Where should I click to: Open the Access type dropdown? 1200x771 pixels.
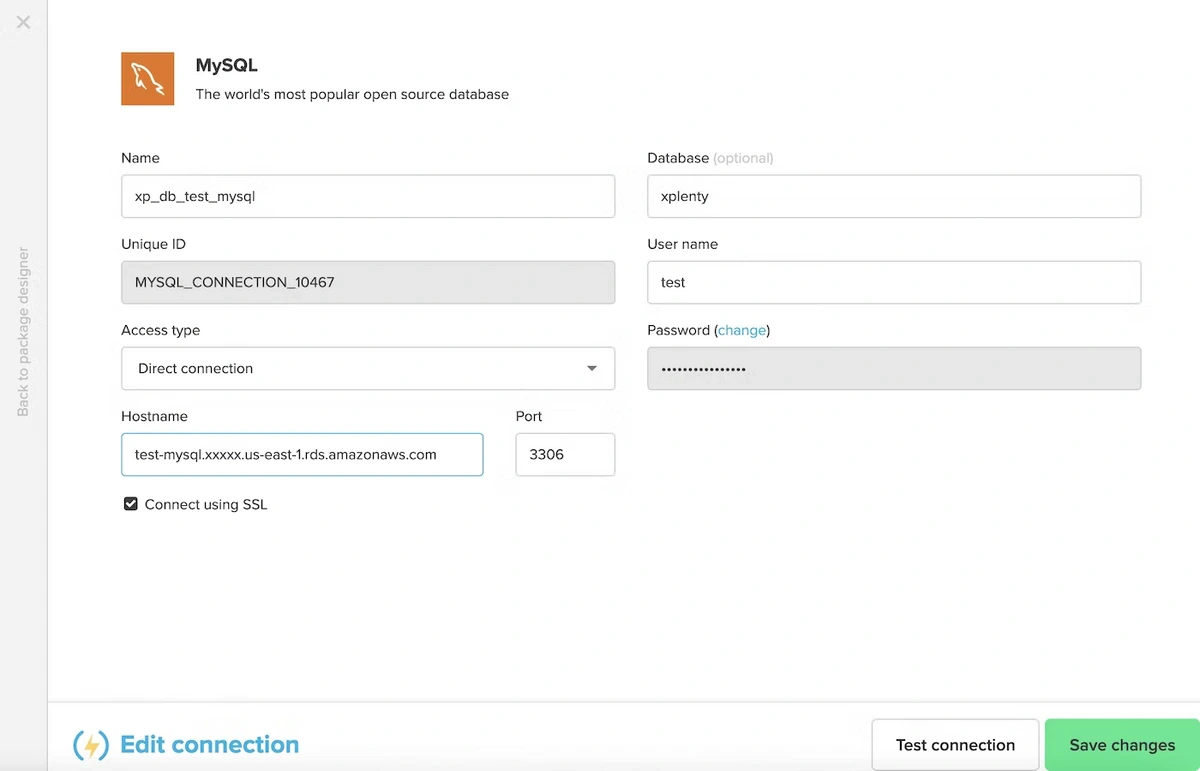368,368
